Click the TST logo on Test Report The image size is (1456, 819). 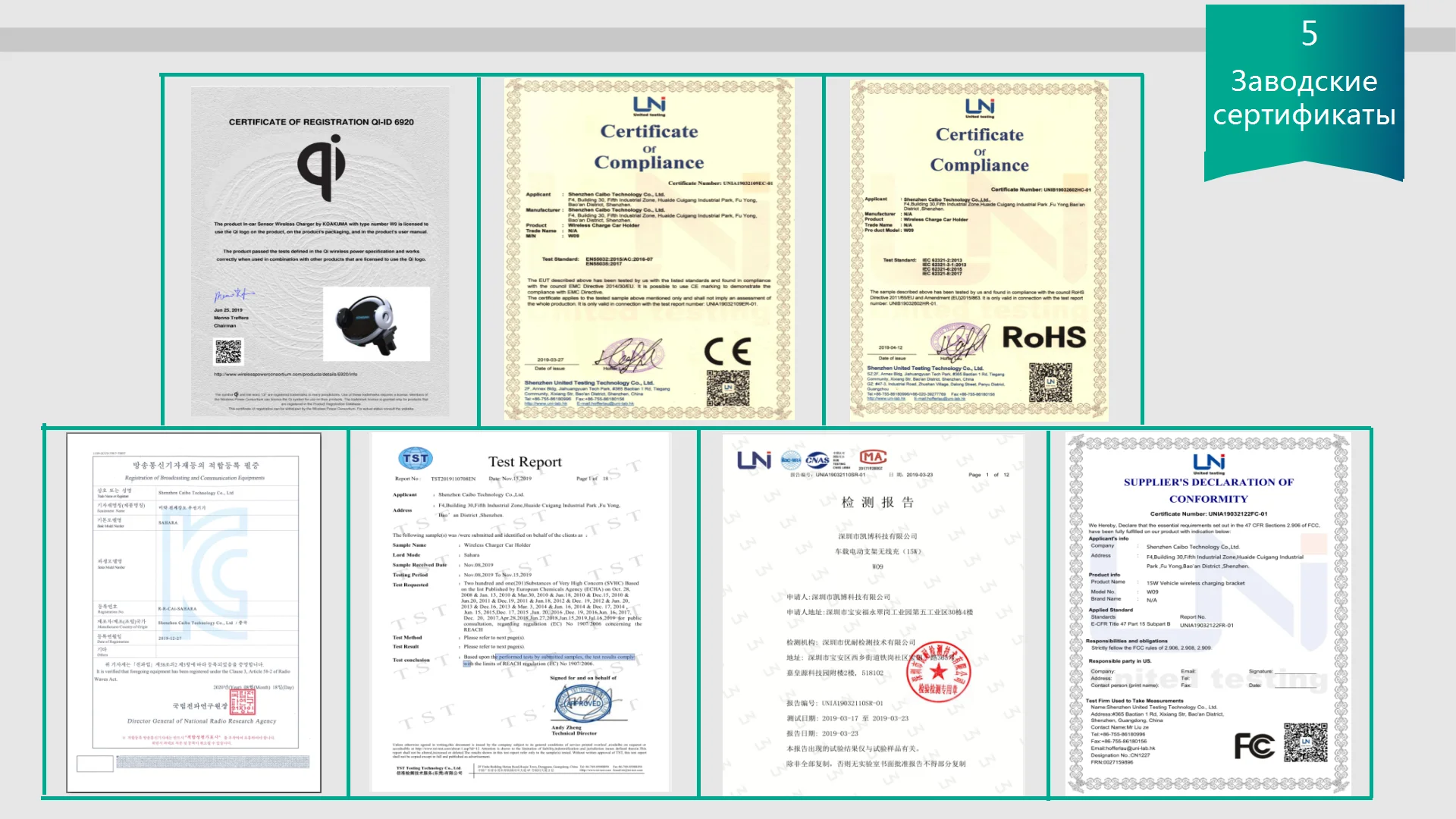click(x=416, y=459)
